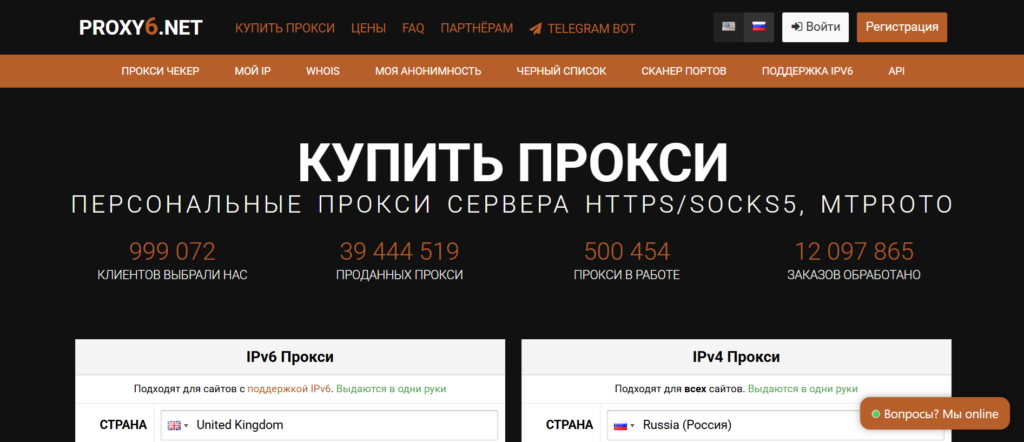Image resolution: width=1024 pixels, height=442 pixels.
Task: Click the green Выдаются в одни руки text under IPv6
Action: (391, 388)
